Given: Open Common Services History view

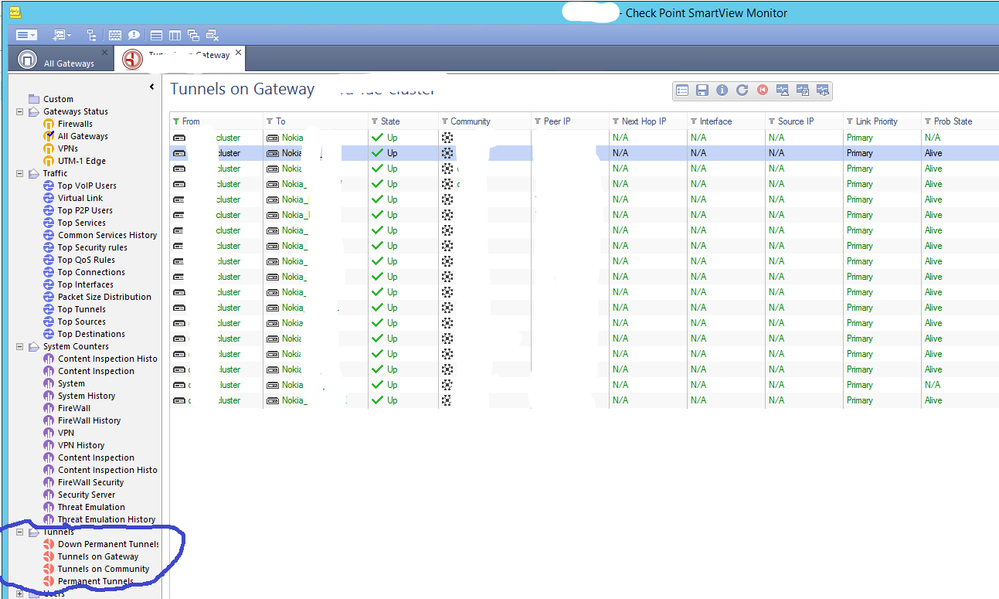Looking at the screenshot, I should [107, 235].
